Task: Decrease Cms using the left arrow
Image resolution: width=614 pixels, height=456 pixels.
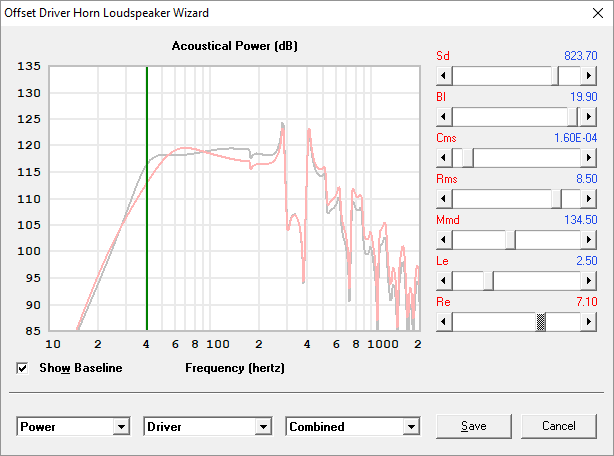Action: [444, 158]
